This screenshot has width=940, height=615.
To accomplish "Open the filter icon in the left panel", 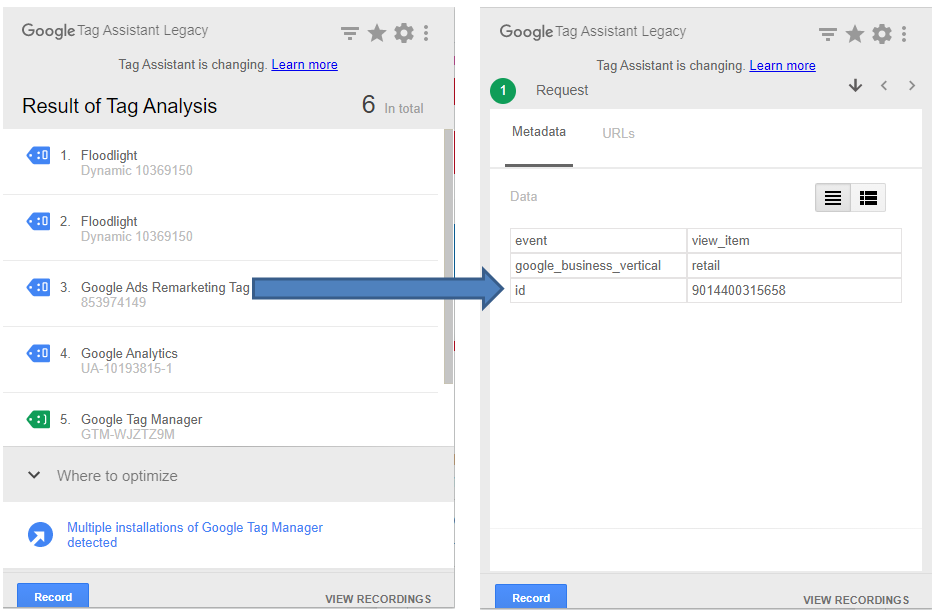I will click(349, 31).
